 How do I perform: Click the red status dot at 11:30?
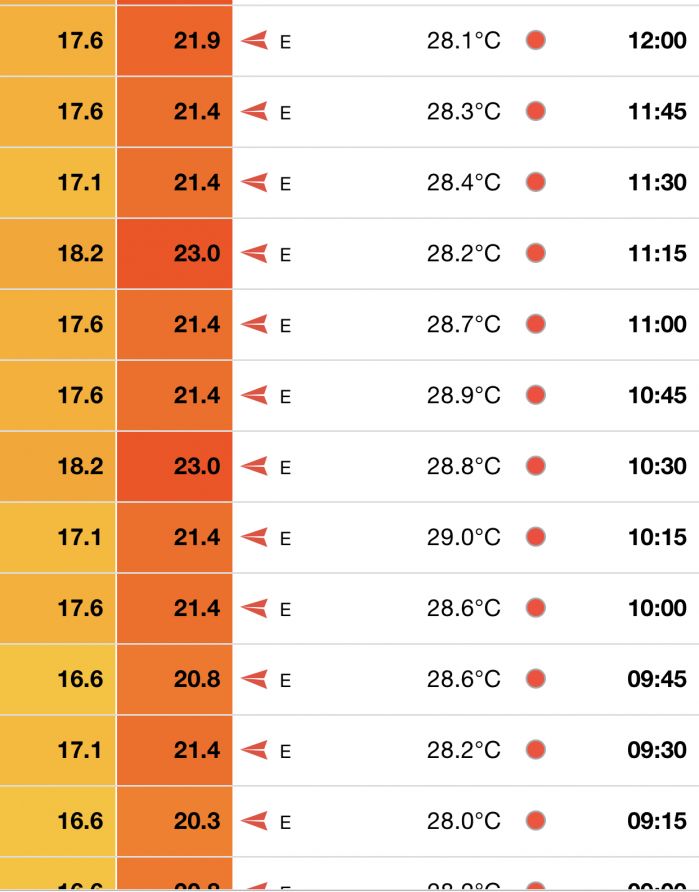tap(536, 182)
